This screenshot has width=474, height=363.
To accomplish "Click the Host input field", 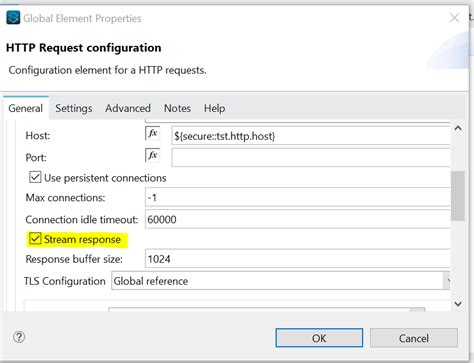I will pyautogui.click(x=311, y=136).
